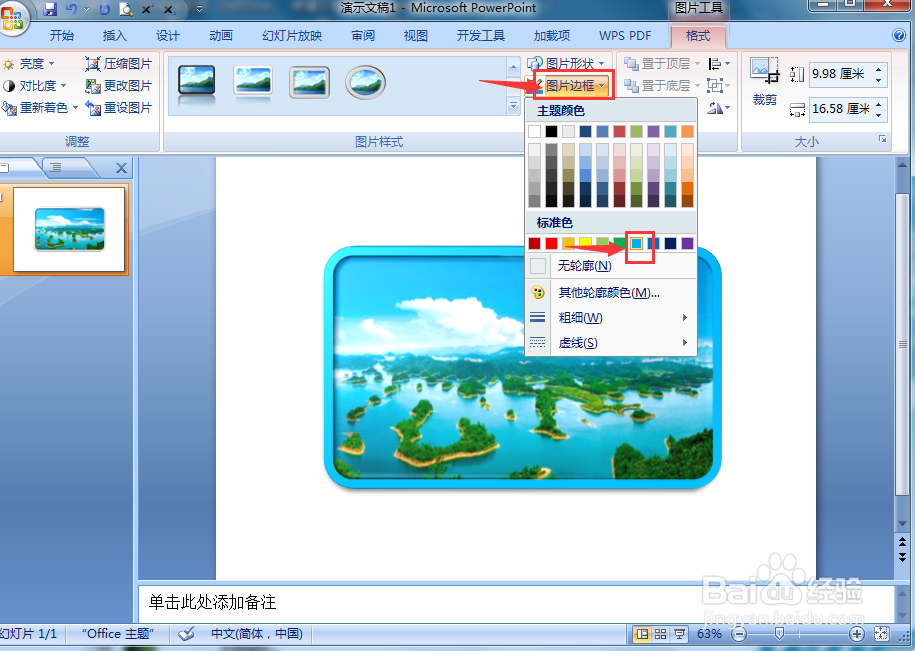Screen dimensions: 915x651
Task: Go to next slide via double-down arrow
Action: (x=902, y=557)
